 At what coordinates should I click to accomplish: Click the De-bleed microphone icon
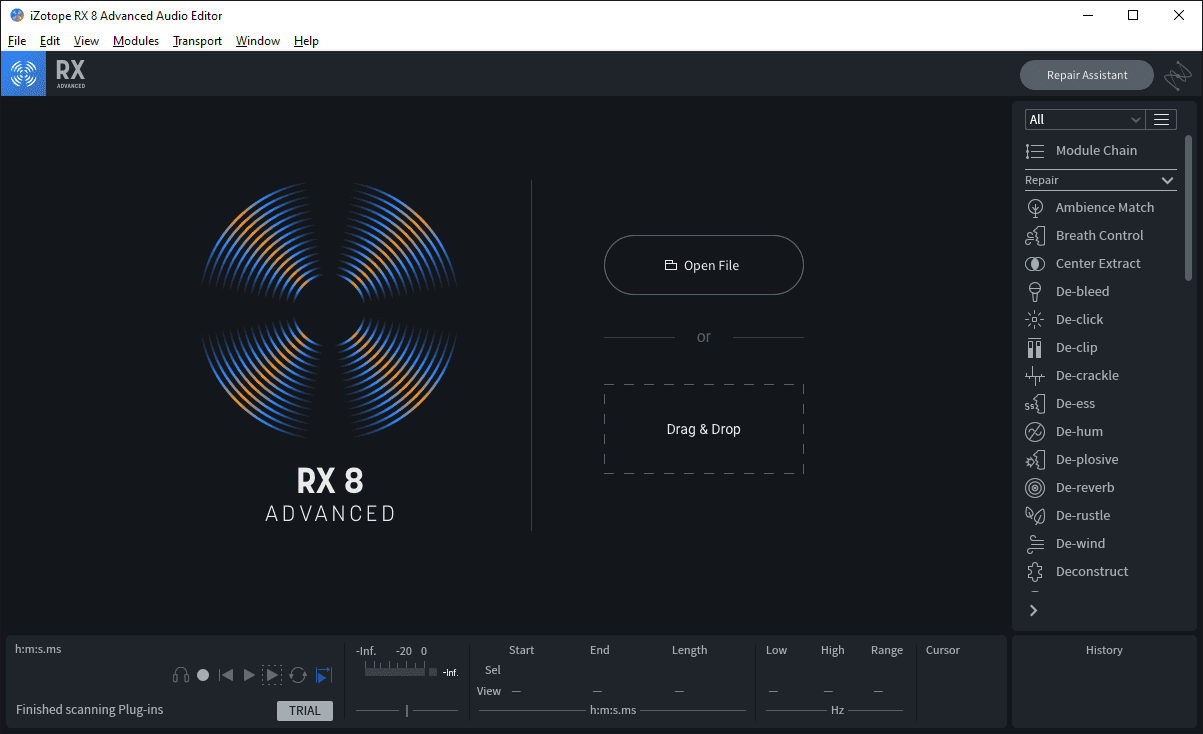tap(1035, 291)
